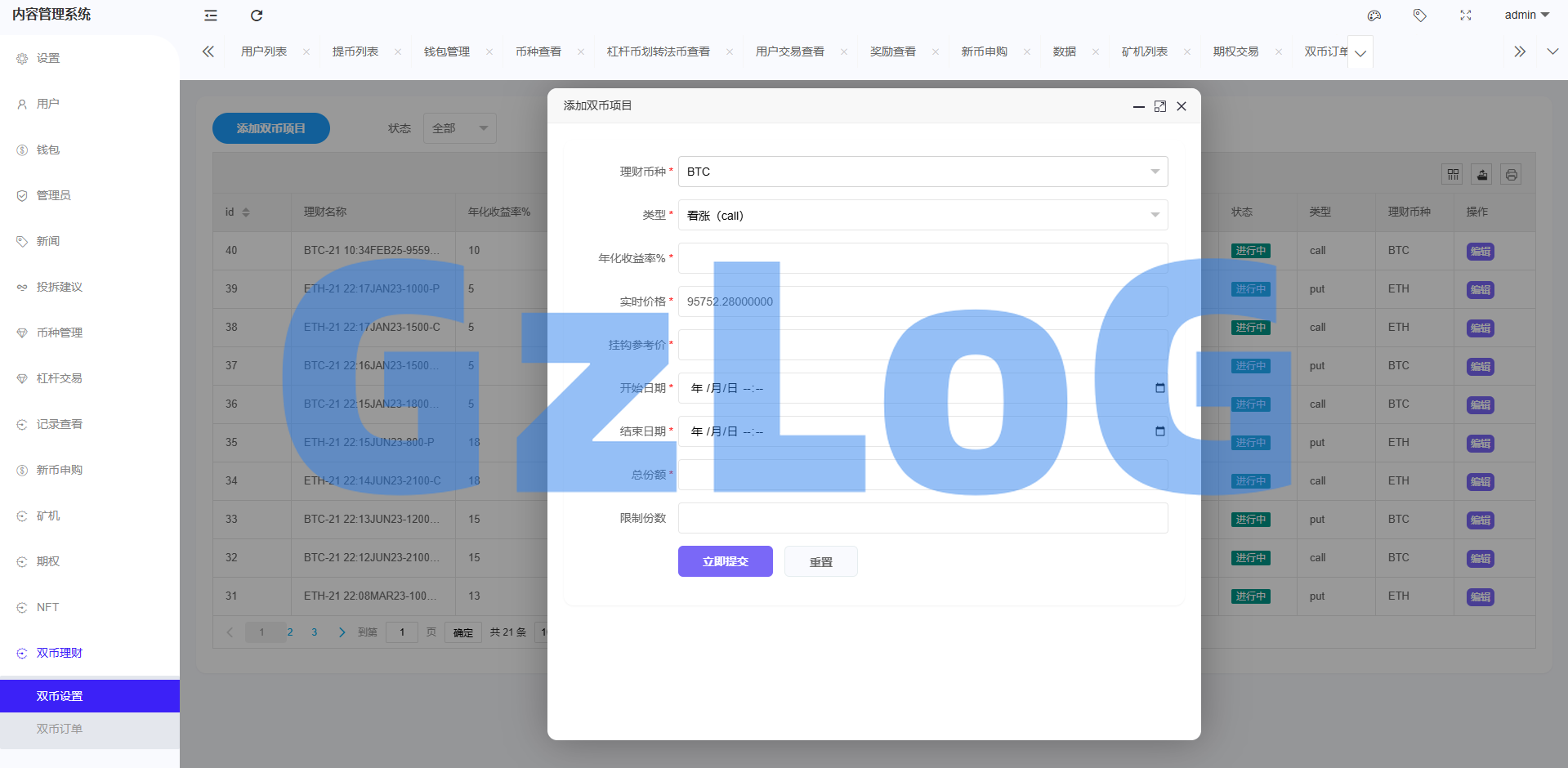Expand the 理财币种 BTC dropdown

tap(922, 172)
